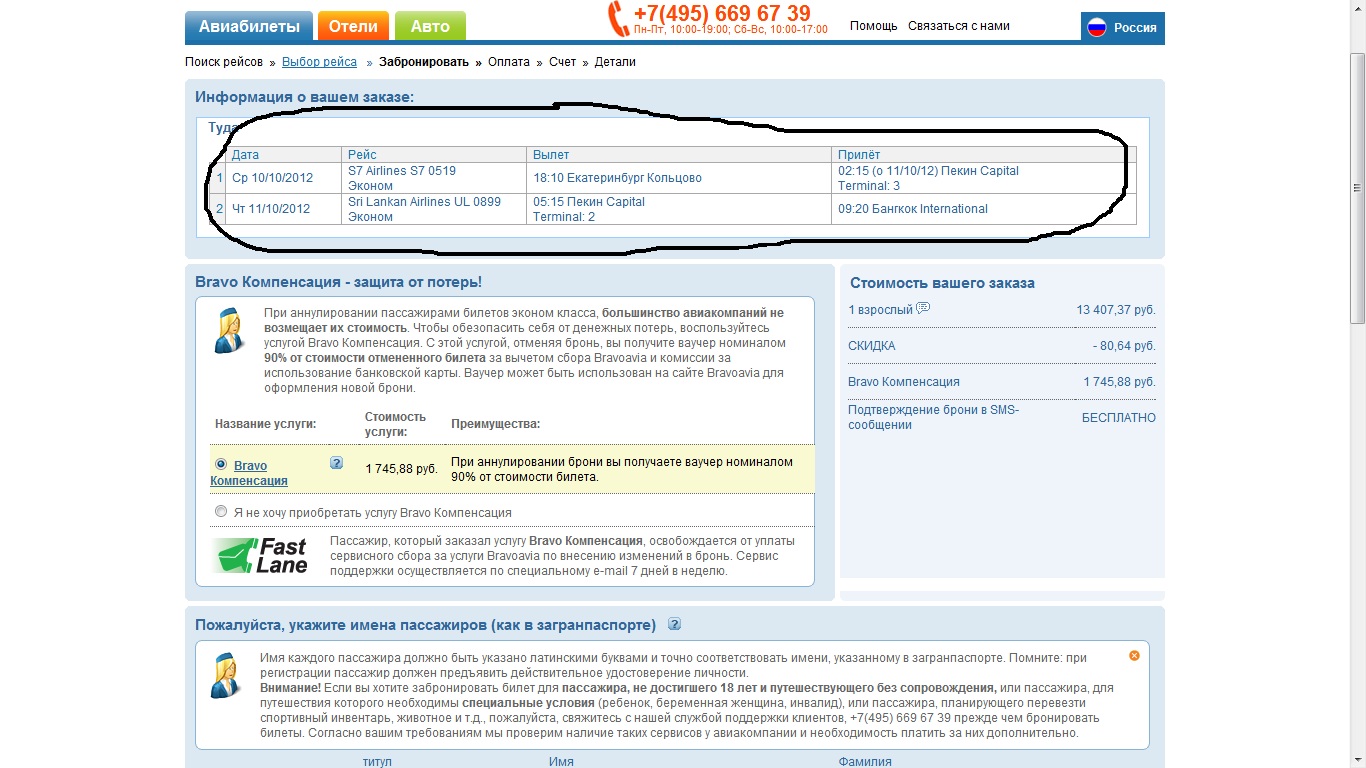Click the stewardess icon in passenger names section
This screenshot has height=768, width=1366.
click(x=226, y=675)
